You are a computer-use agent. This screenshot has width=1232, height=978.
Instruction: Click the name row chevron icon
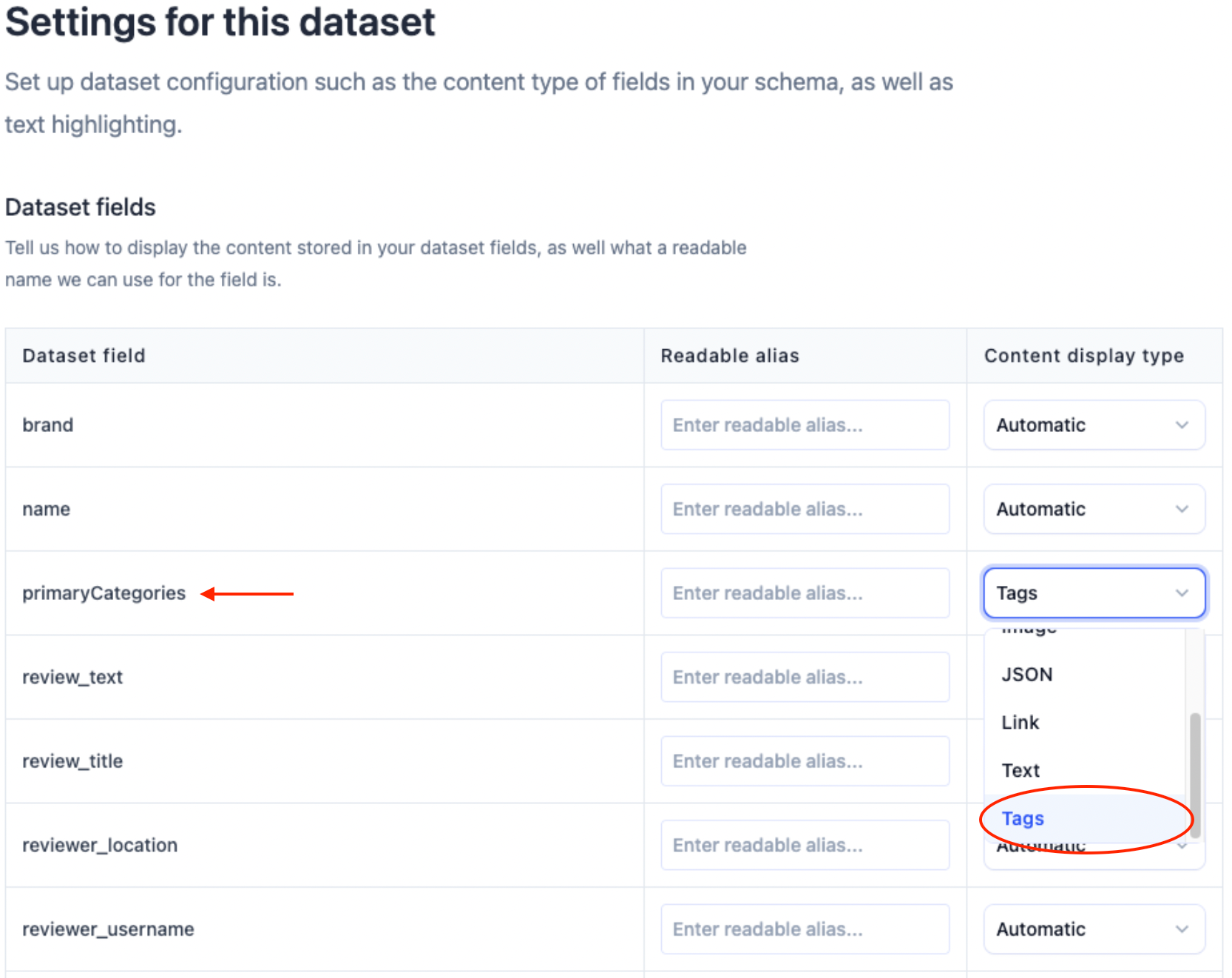1182,509
